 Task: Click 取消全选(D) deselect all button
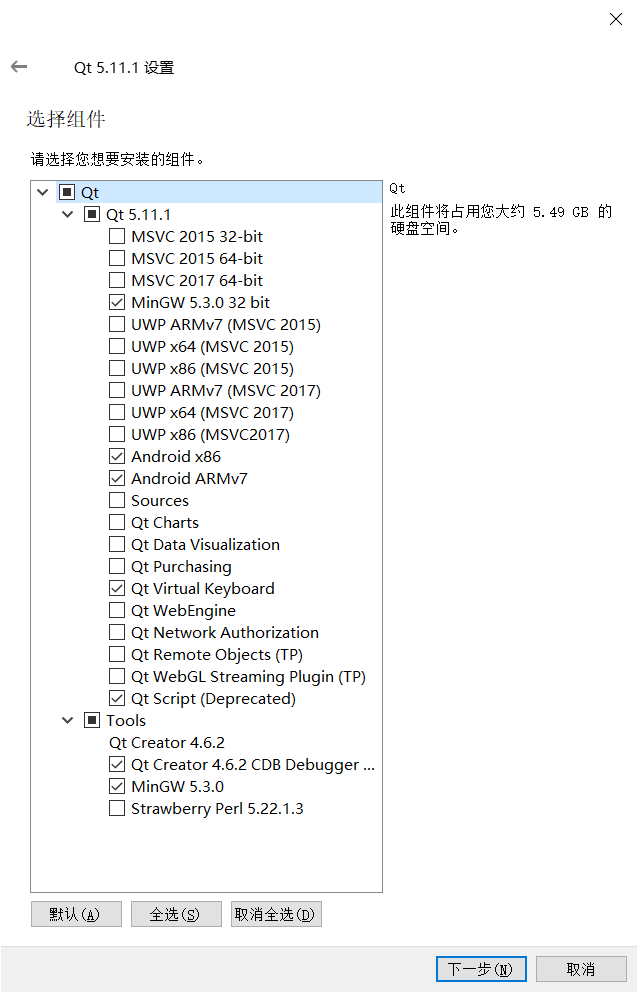point(276,914)
